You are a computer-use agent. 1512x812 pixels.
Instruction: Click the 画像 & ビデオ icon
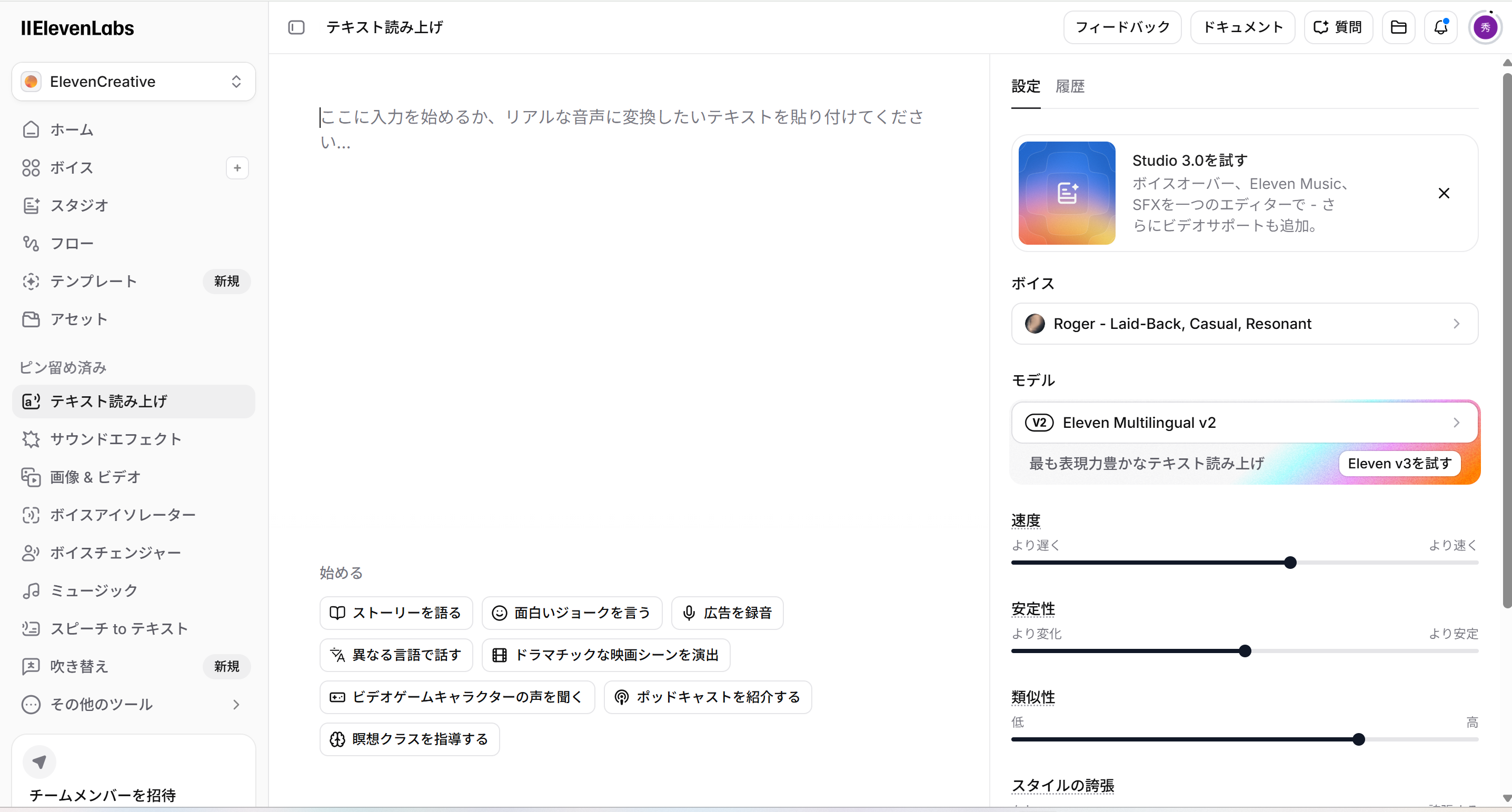[x=31, y=477]
